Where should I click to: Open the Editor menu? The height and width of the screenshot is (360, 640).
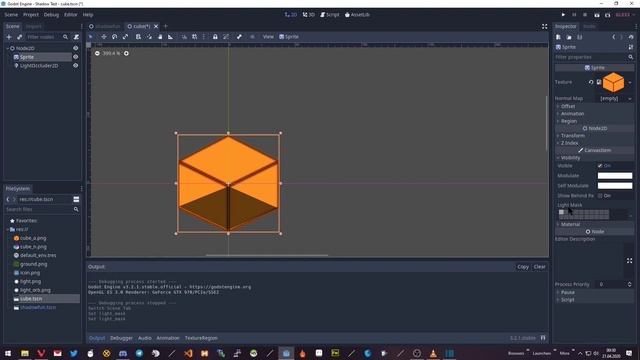pyautogui.click(x=71, y=15)
